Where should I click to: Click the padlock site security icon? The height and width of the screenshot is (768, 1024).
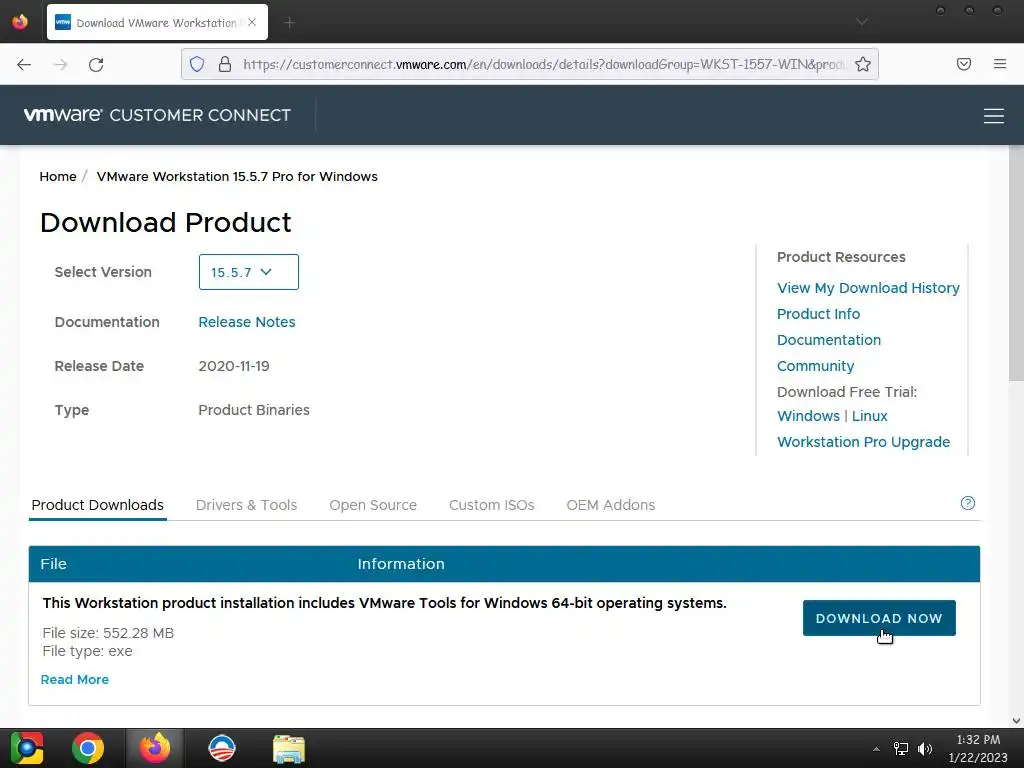coord(225,64)
